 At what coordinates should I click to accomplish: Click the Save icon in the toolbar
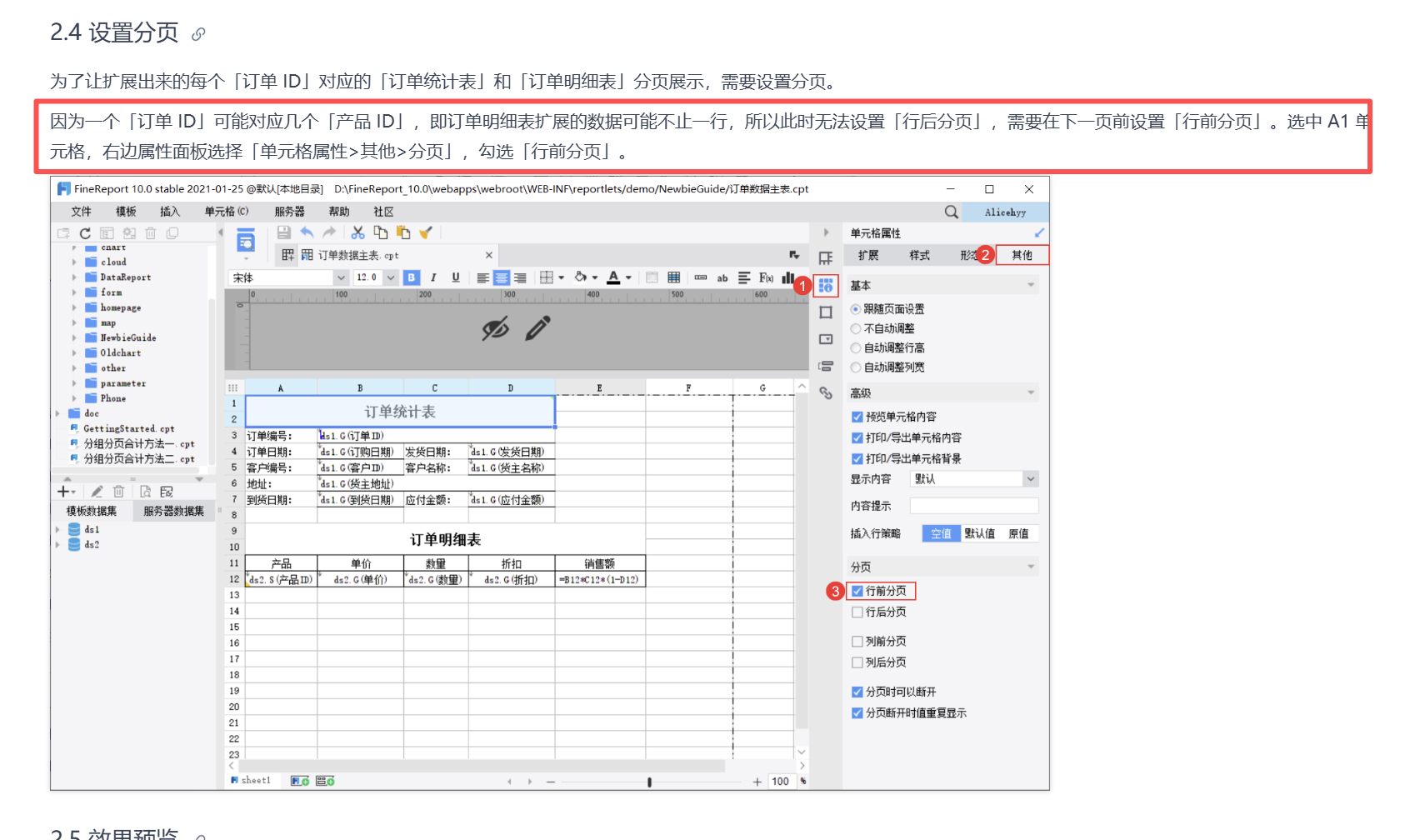pos(283,232)
